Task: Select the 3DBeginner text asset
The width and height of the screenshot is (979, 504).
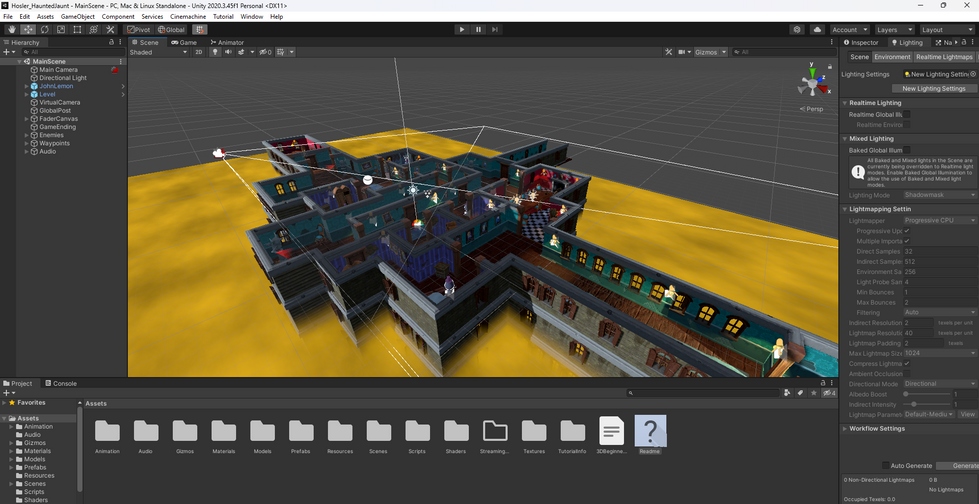Action: [611, 435]
